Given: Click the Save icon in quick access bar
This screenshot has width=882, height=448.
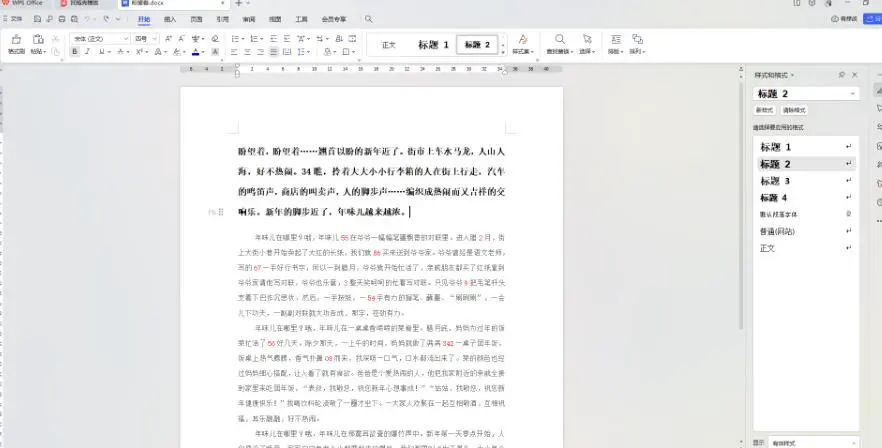Looking at the screenshot, I should click(37, 19).
